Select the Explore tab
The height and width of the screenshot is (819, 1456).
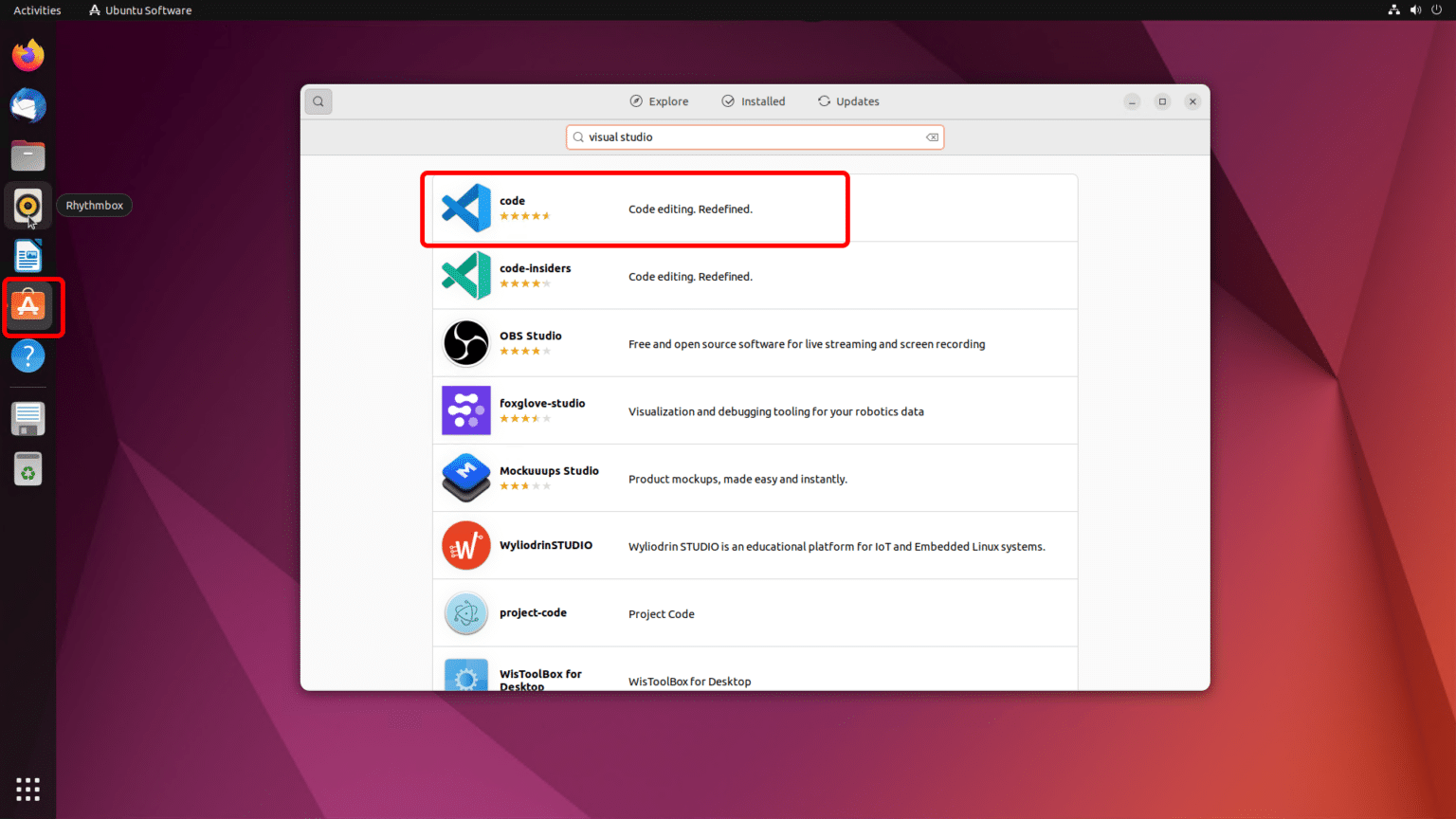tap(659, 100)
